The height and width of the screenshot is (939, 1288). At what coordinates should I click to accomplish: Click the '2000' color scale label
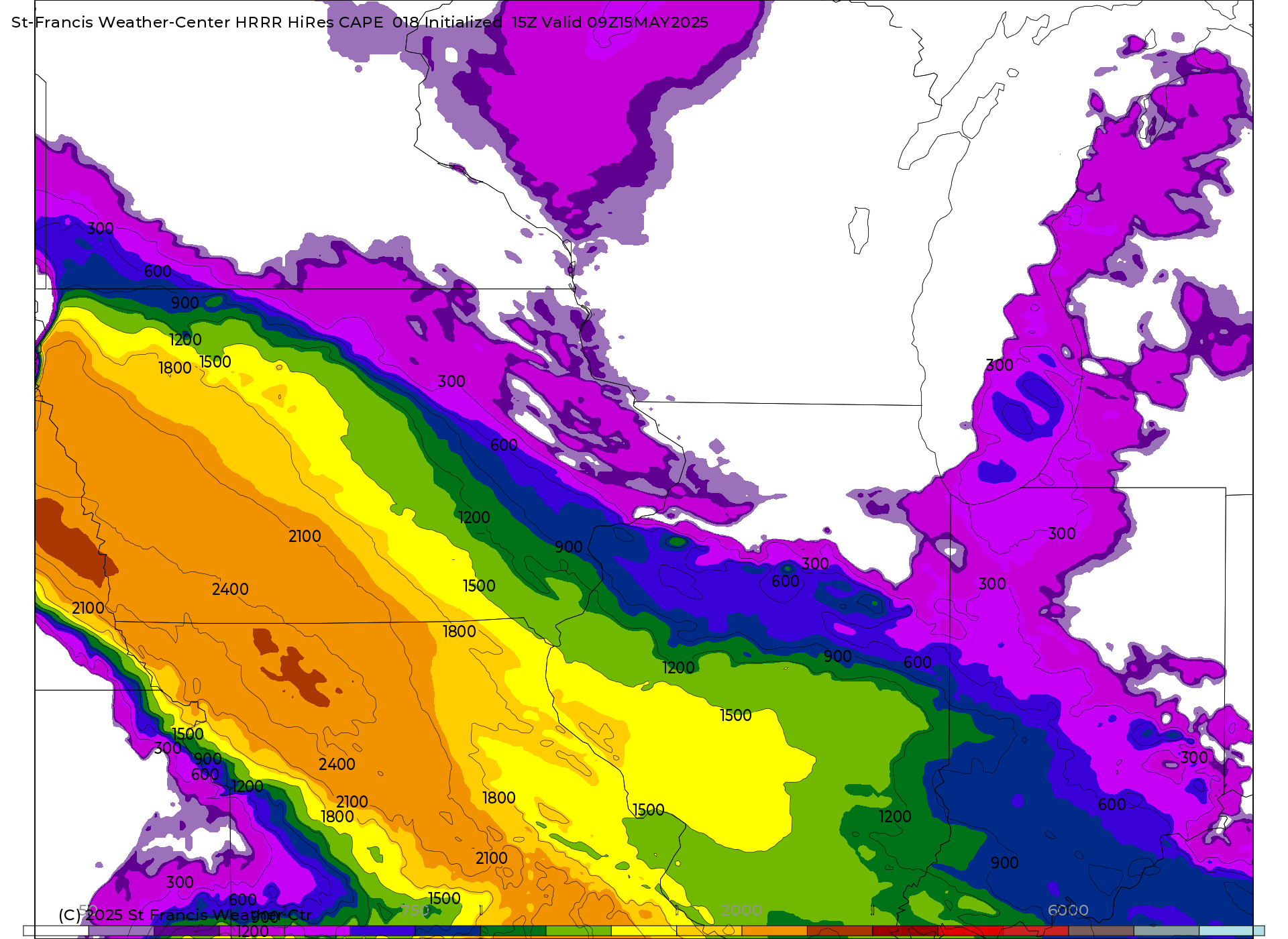741,910
